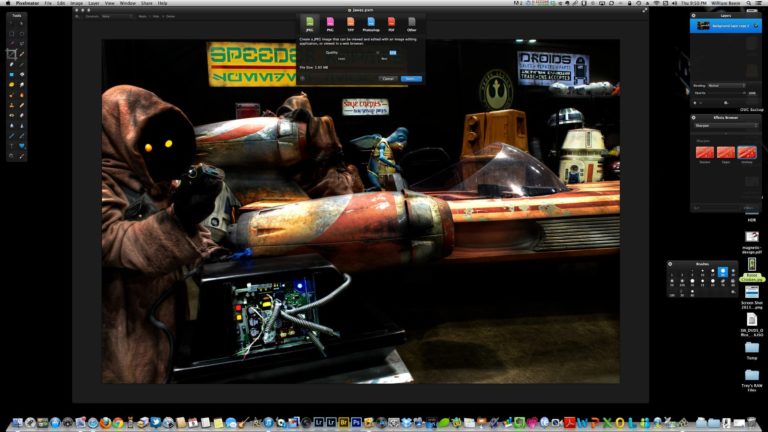Select the water-drop Blur tool

coord(12,125)
